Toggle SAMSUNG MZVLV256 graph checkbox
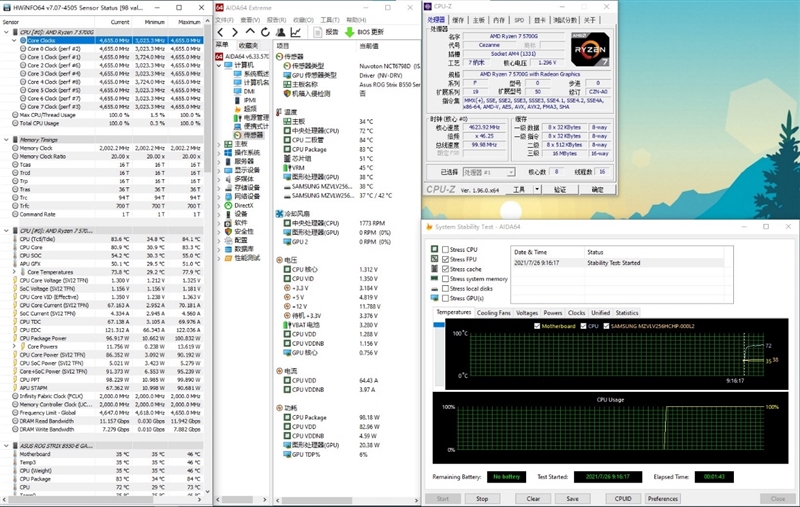Viewport: 800px width, 507px height. pyautogui.click(x=606, y=326)
